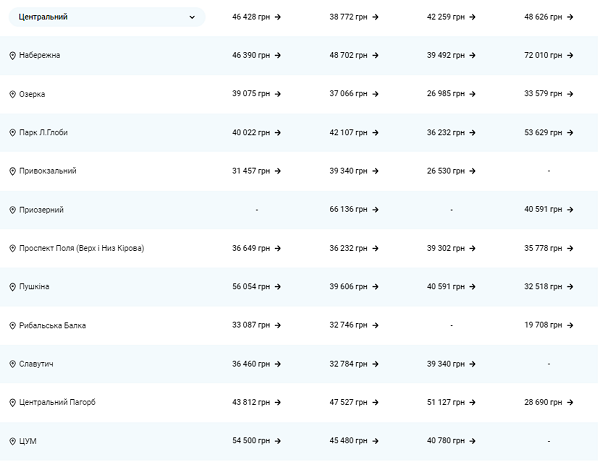
Task: Open Центральний Пагорб neighborhood link
Action: [57, 402]
